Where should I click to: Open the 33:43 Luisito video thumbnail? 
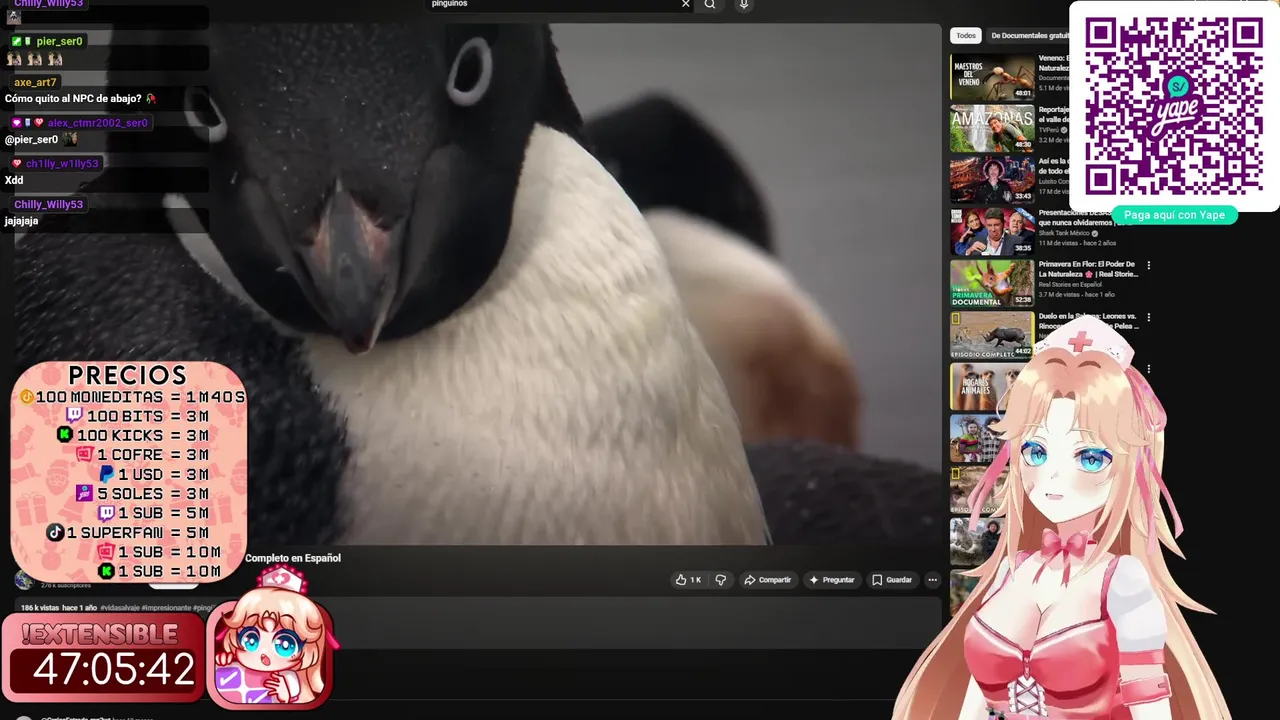click(992, 180)
